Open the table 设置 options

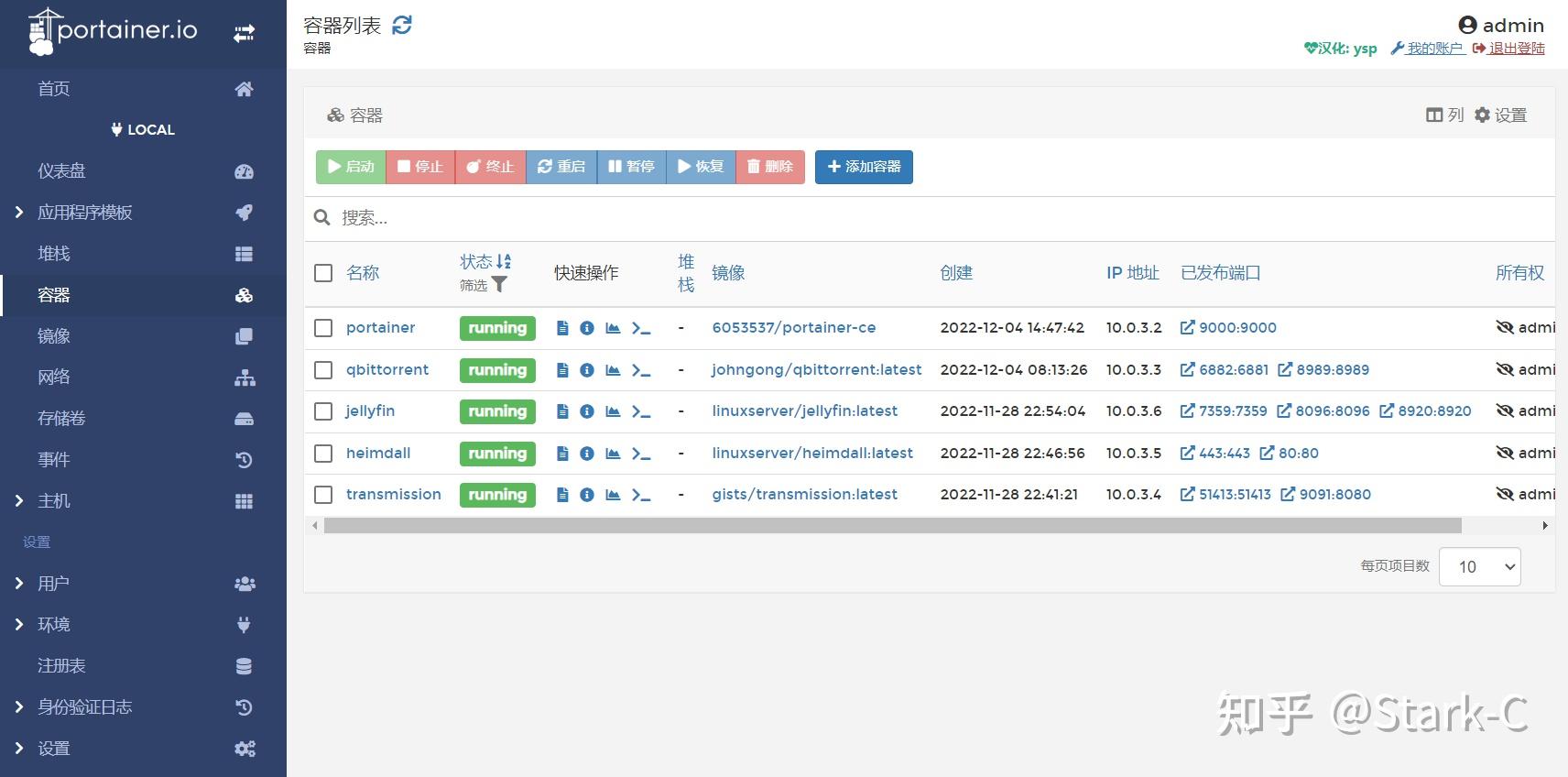tap(1500, 115)
